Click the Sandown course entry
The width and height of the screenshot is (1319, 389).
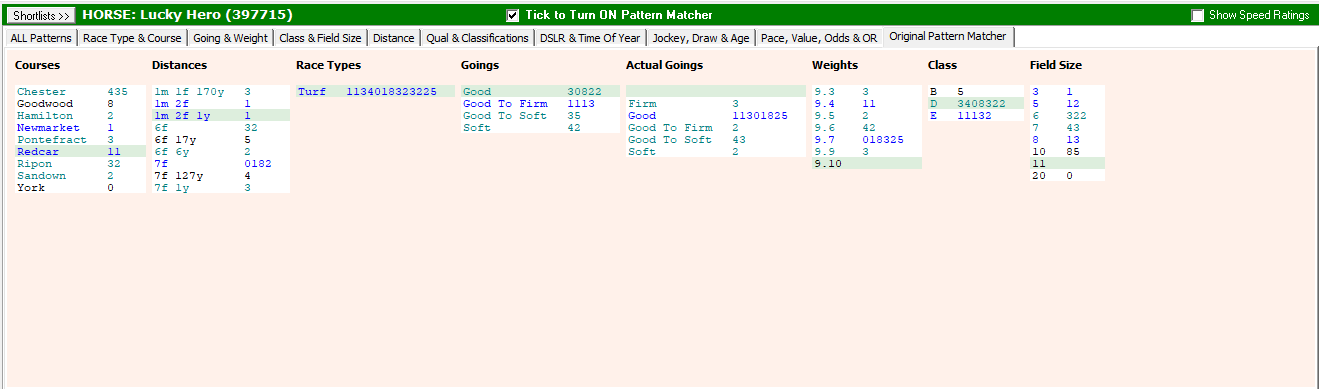click(80, 176)
